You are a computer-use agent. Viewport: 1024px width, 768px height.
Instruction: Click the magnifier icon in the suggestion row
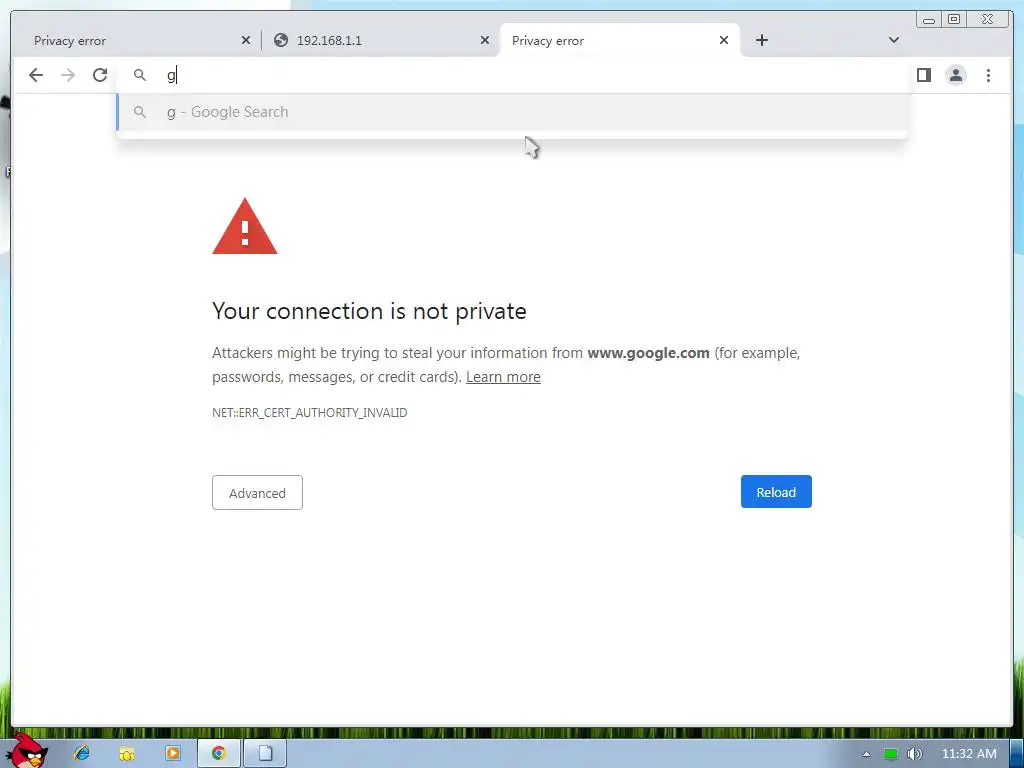(140, 112)
